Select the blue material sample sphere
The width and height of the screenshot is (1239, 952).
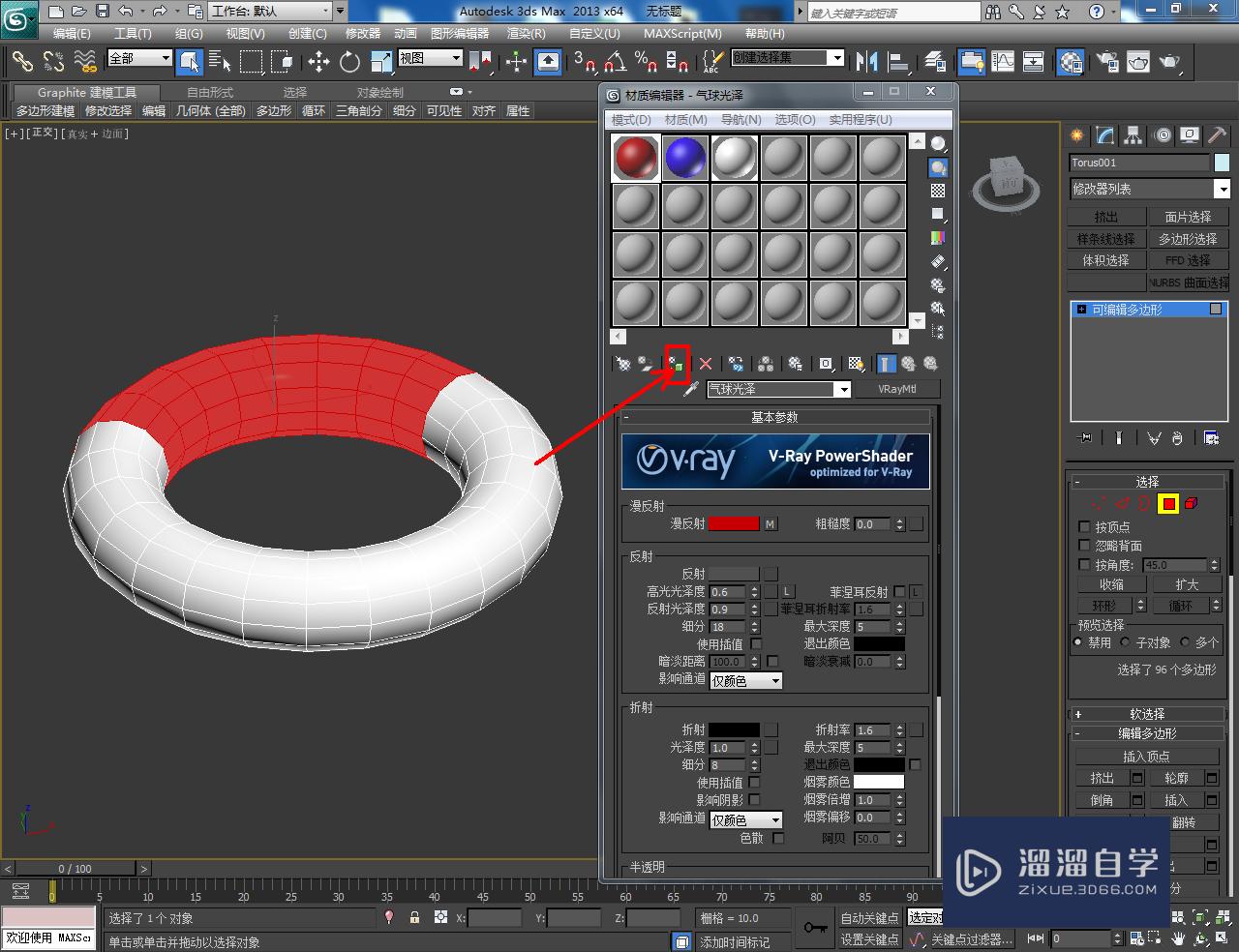(685, 157)
